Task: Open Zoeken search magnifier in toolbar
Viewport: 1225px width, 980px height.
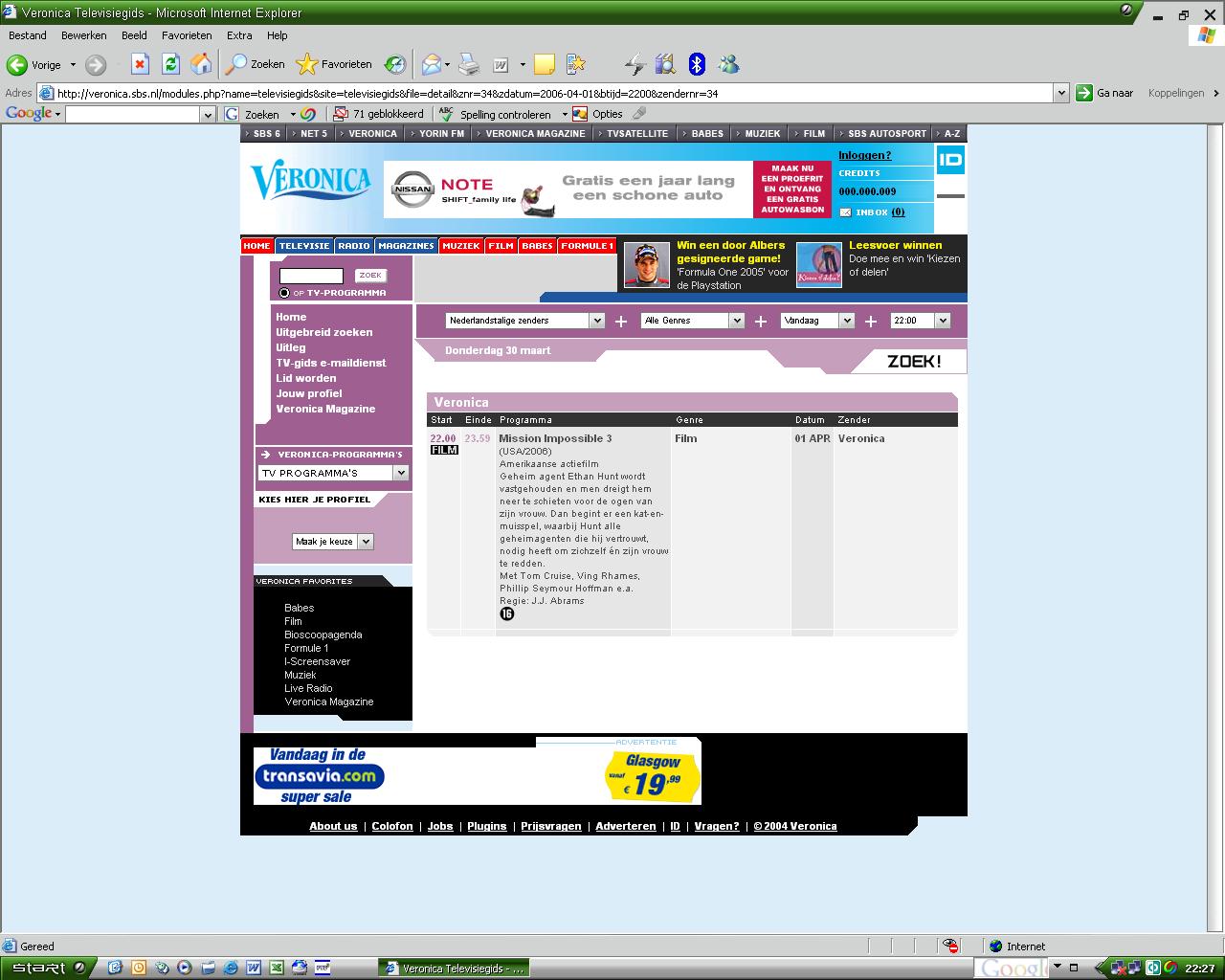Action: click(255, 64)
